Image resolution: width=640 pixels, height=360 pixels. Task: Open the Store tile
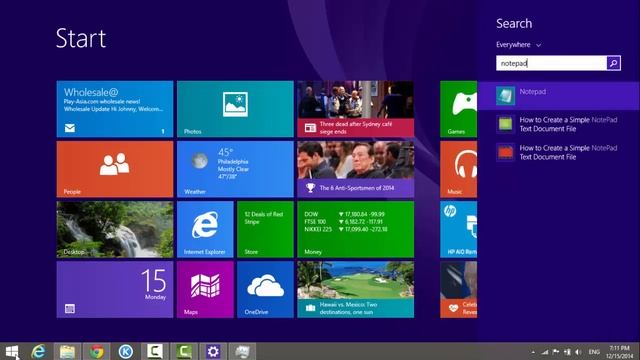[265, 229]
